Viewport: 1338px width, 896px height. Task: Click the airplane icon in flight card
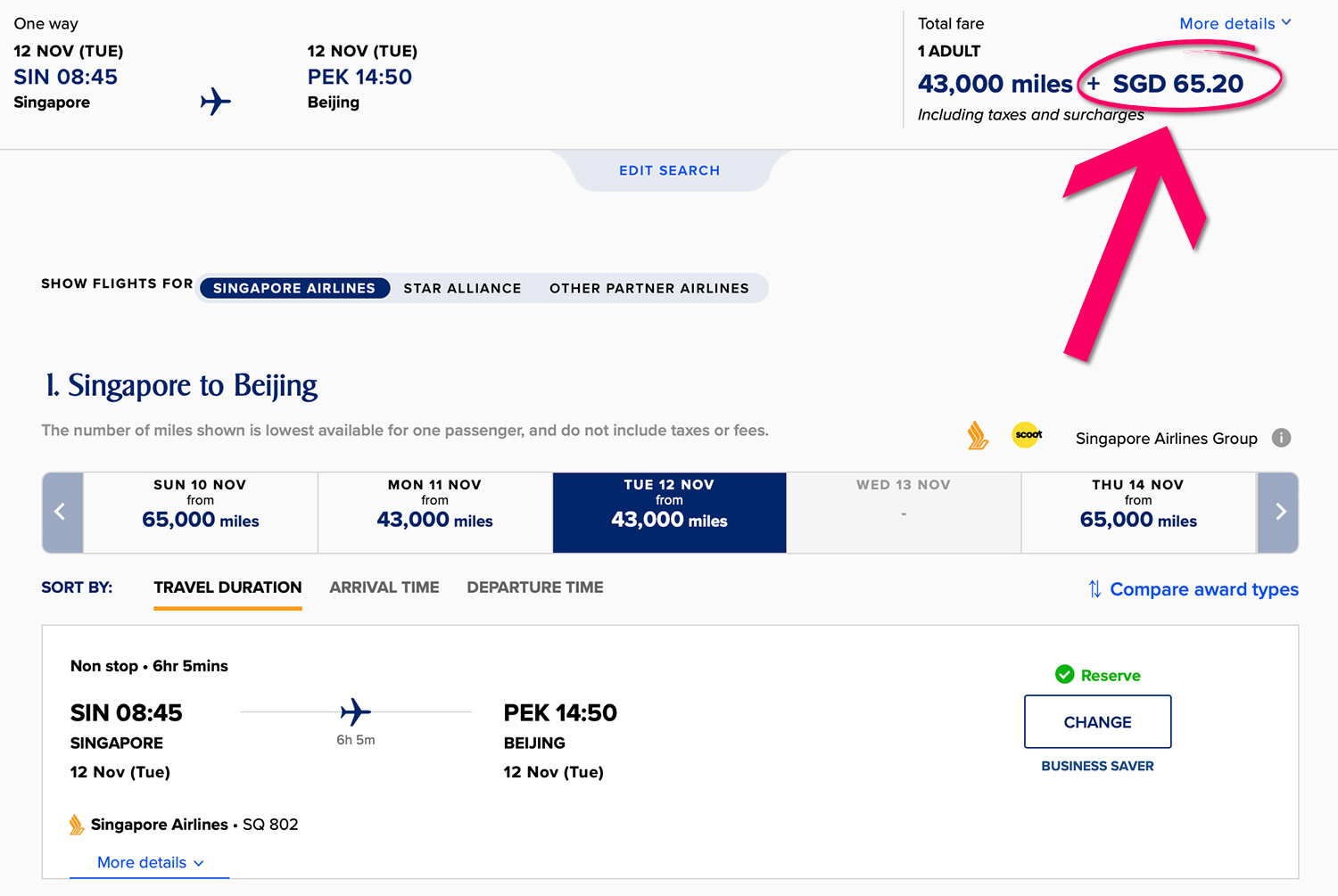coord(355,712)
